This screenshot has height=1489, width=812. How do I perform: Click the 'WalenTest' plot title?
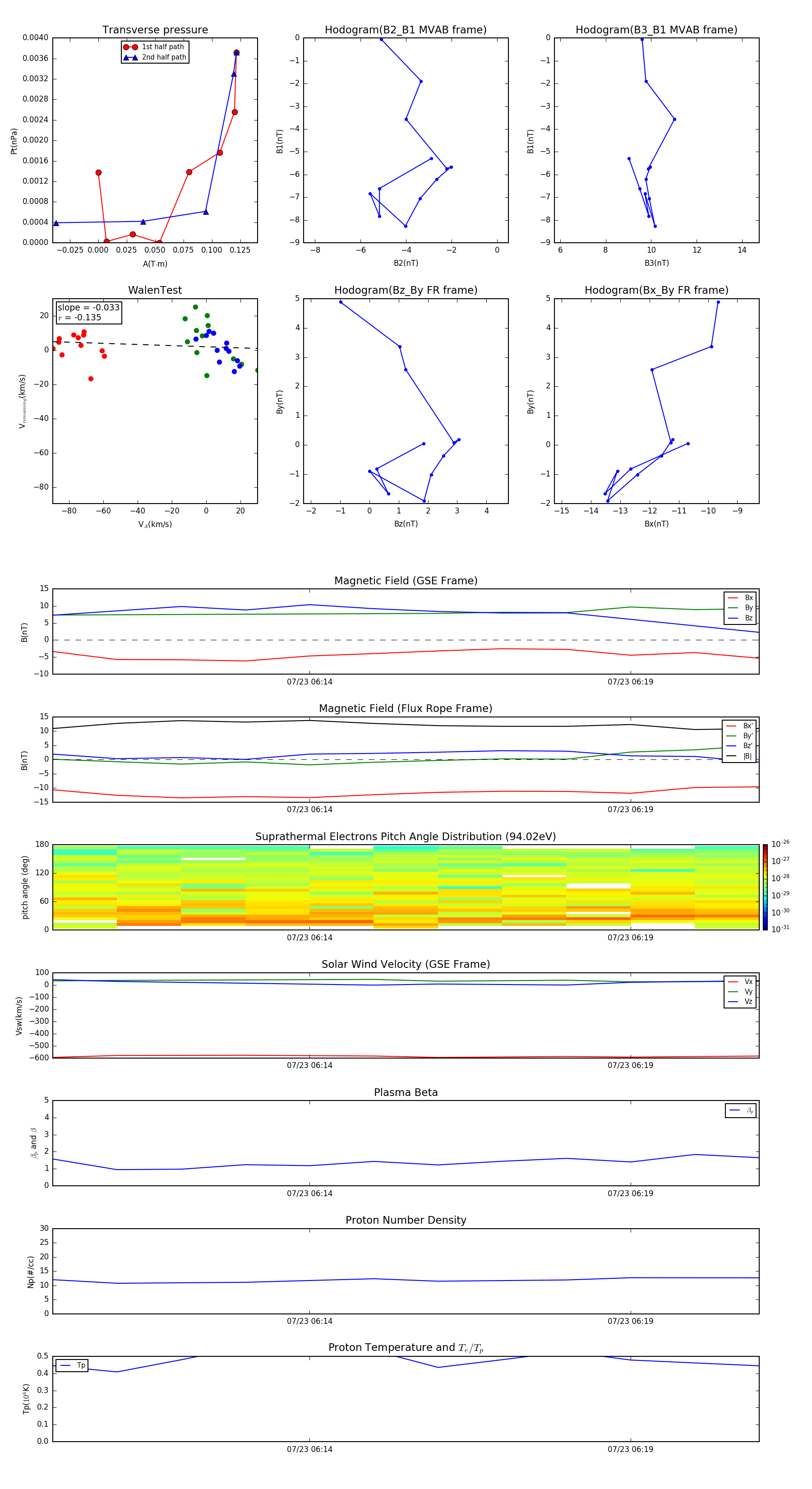coord(155,290)
